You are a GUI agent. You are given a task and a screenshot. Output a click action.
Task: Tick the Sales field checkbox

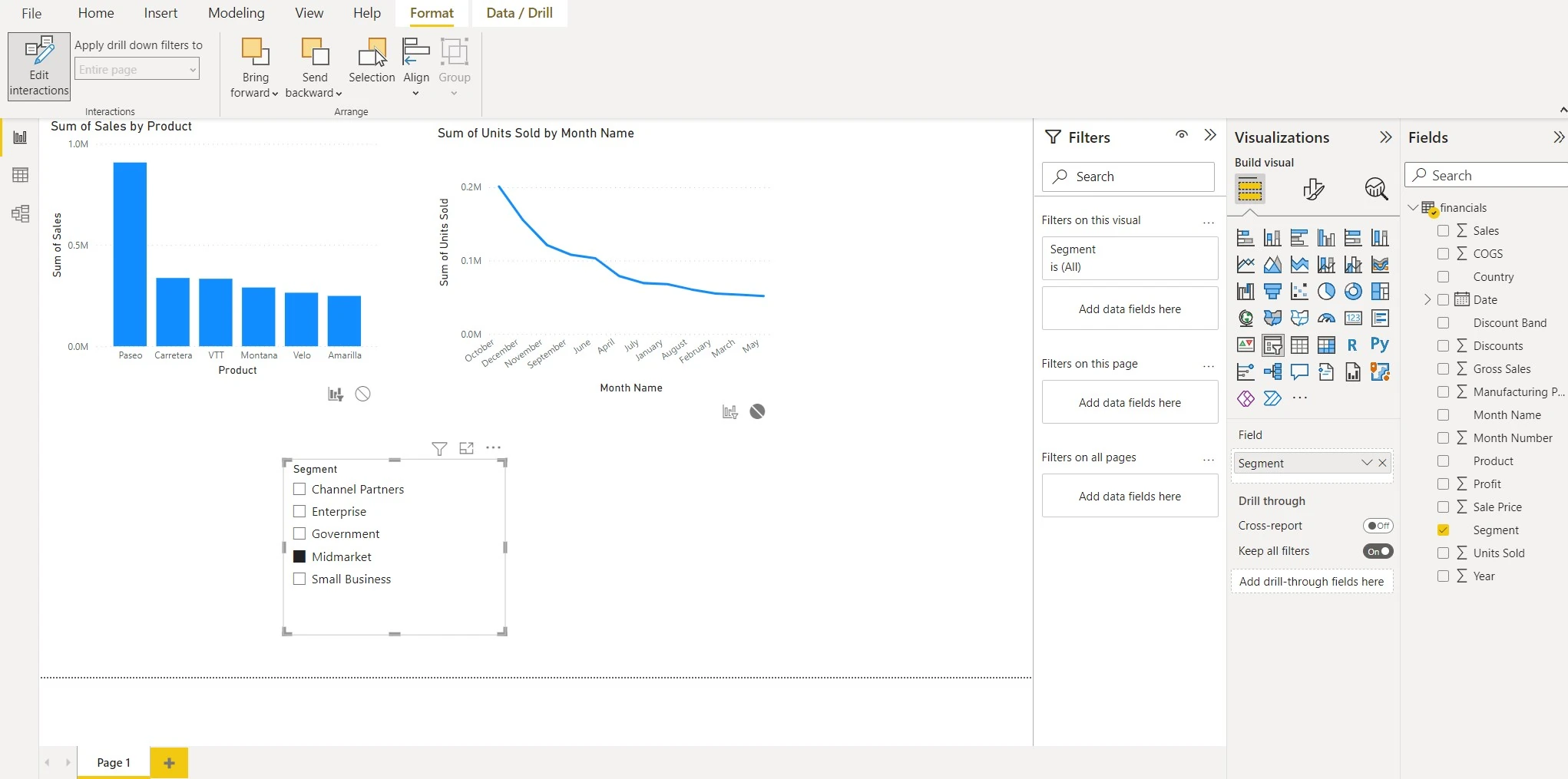(x=1443, y=231)
